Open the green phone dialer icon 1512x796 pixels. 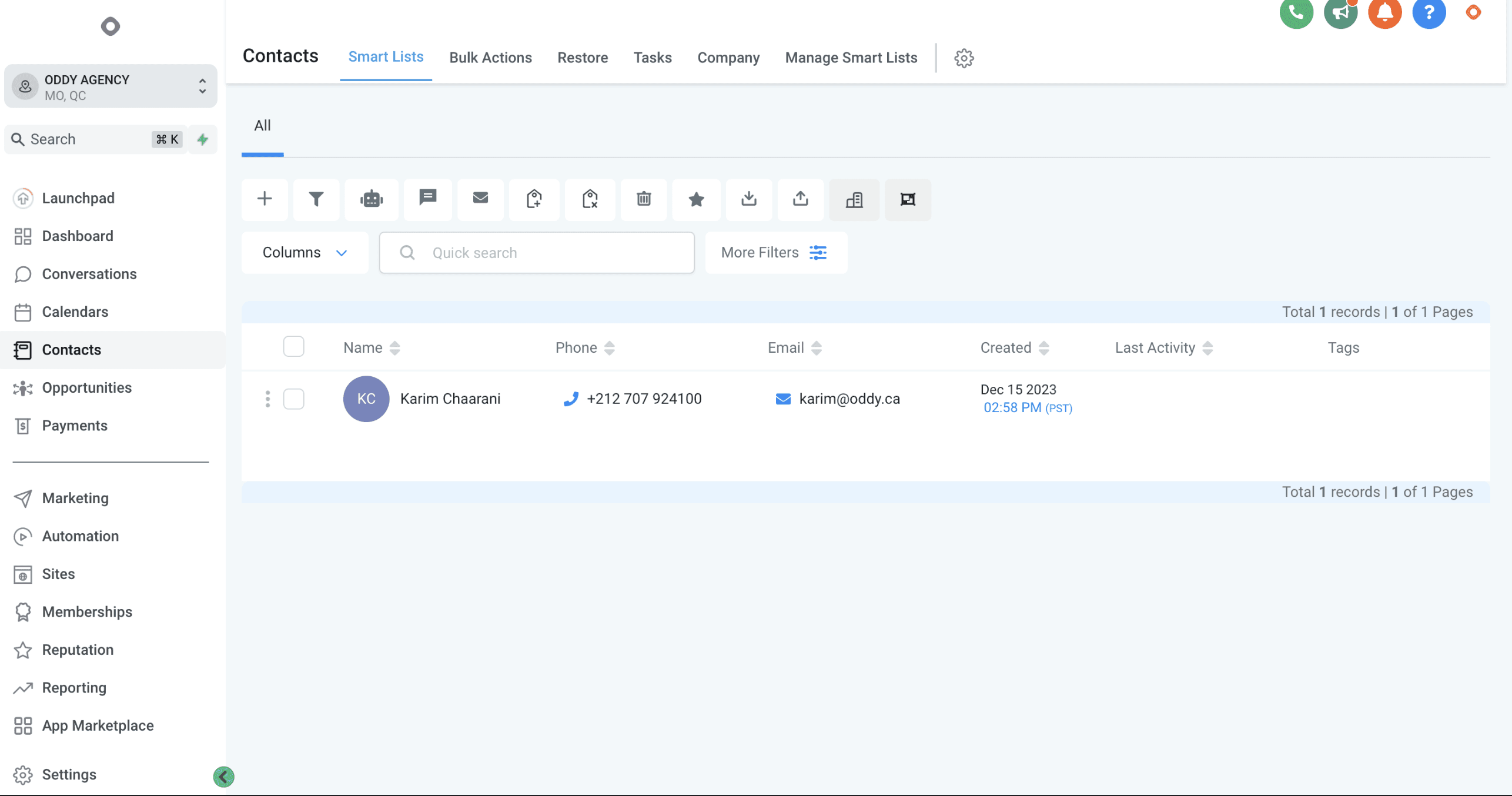(1296, 12)
